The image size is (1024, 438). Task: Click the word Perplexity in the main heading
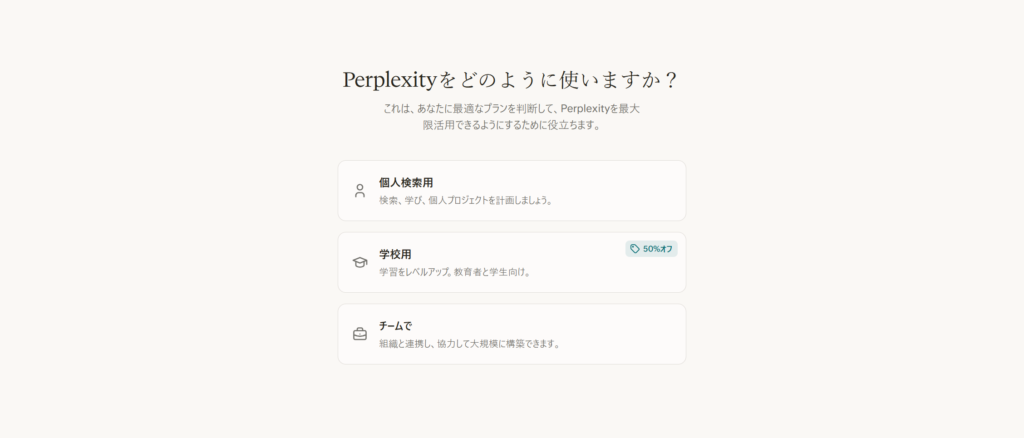(x=385, y=80)
